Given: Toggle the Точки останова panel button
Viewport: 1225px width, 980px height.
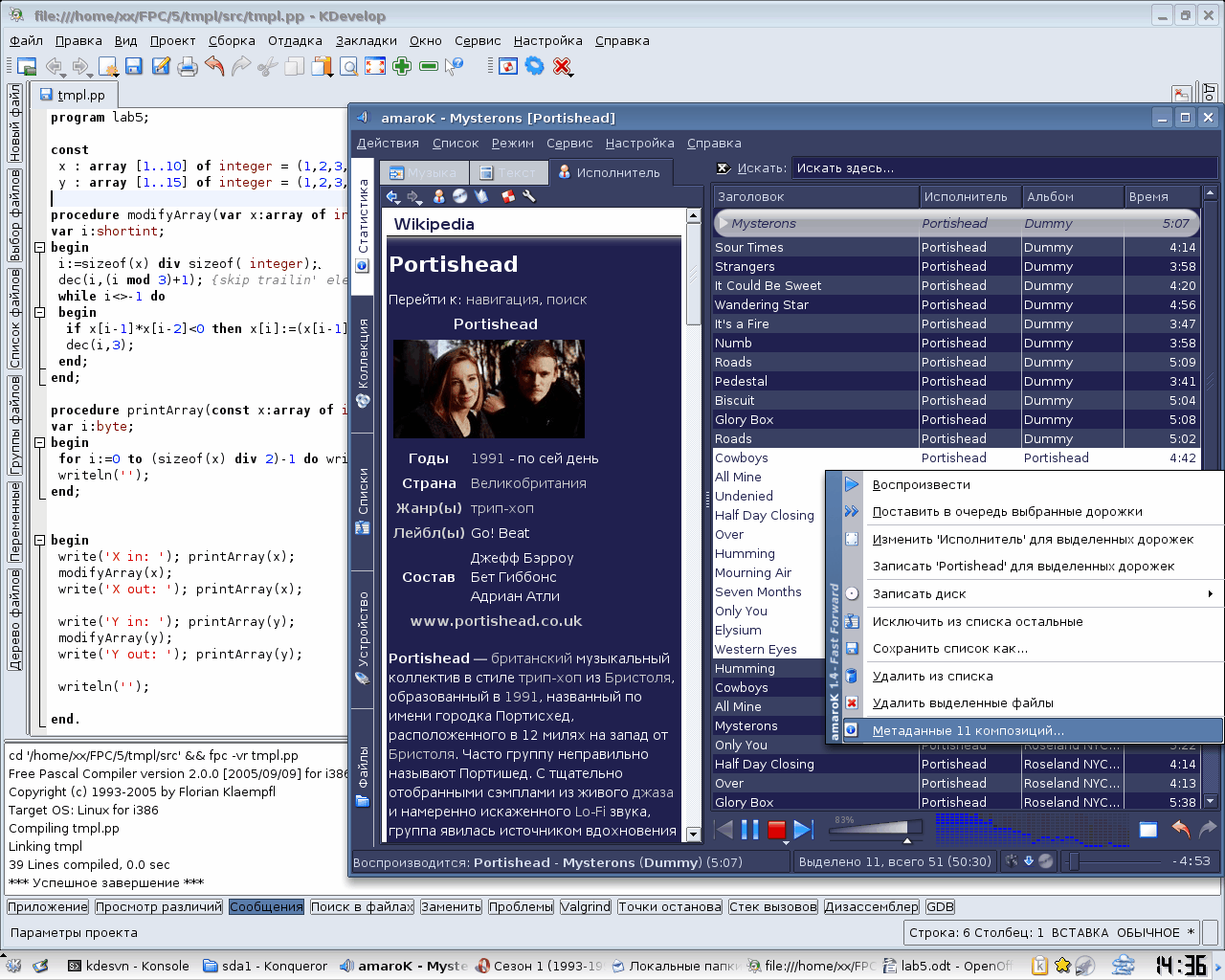Looking at the screenshot, I should (669, 906).
